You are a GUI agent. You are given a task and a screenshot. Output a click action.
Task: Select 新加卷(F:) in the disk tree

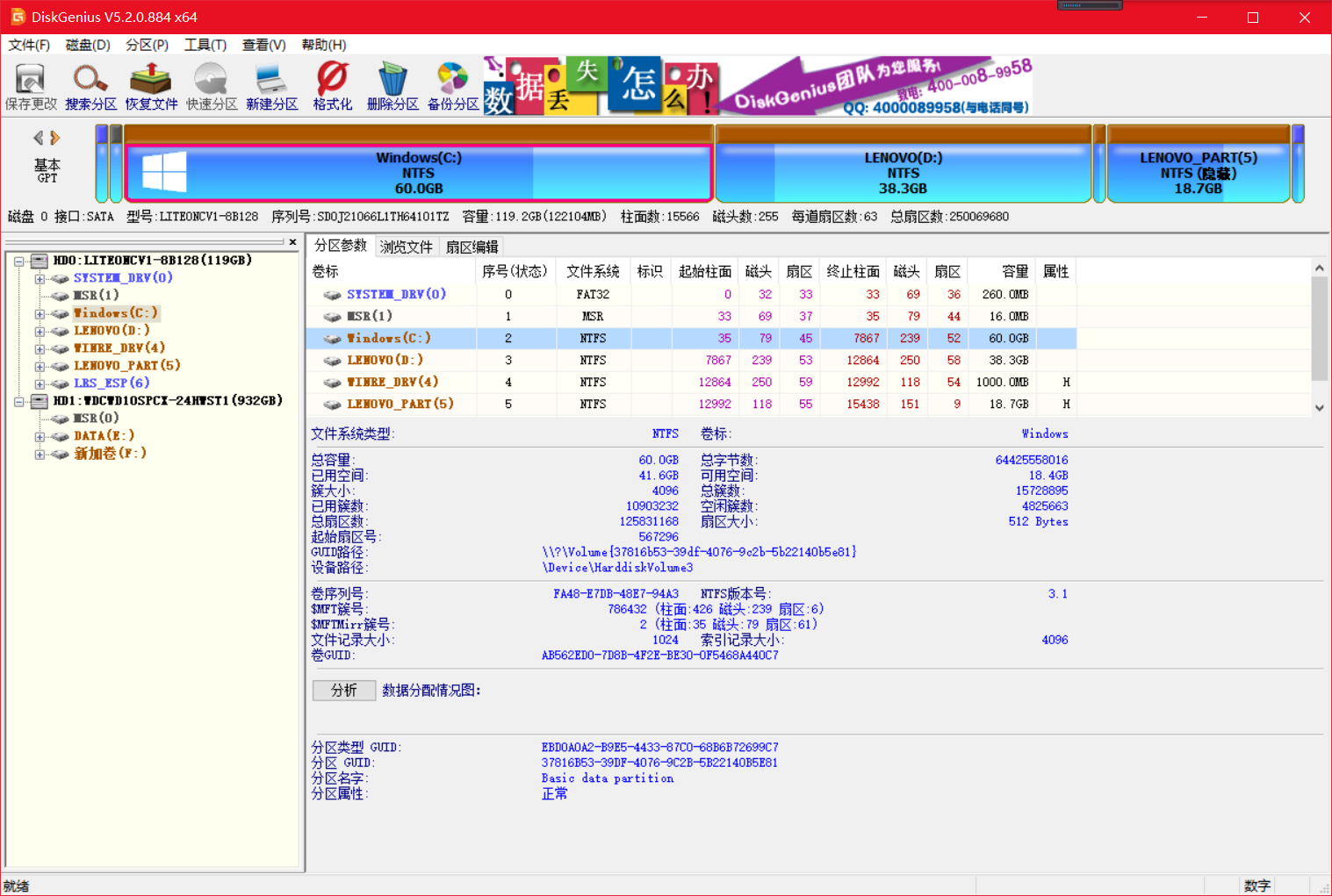[x=110, y=454]
